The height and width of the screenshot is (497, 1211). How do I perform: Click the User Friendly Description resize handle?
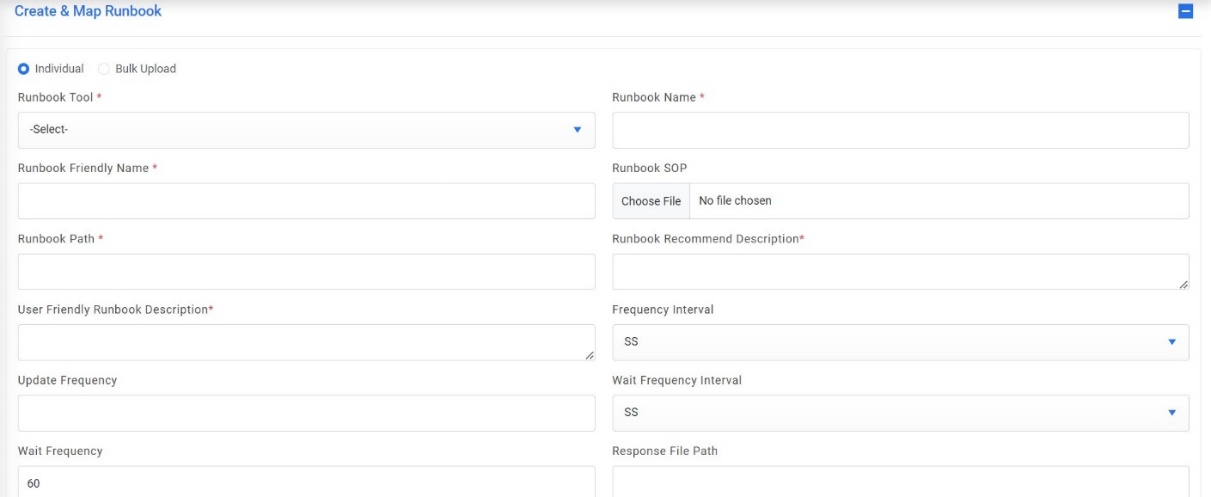tap(590, 355)
